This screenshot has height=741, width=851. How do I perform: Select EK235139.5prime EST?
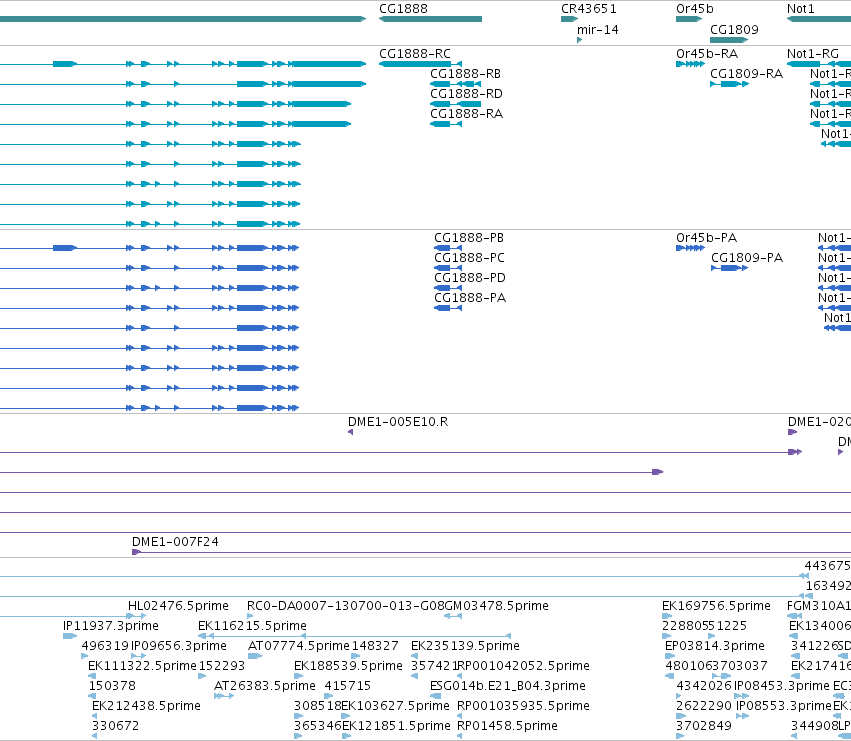[x=465, y=646]
